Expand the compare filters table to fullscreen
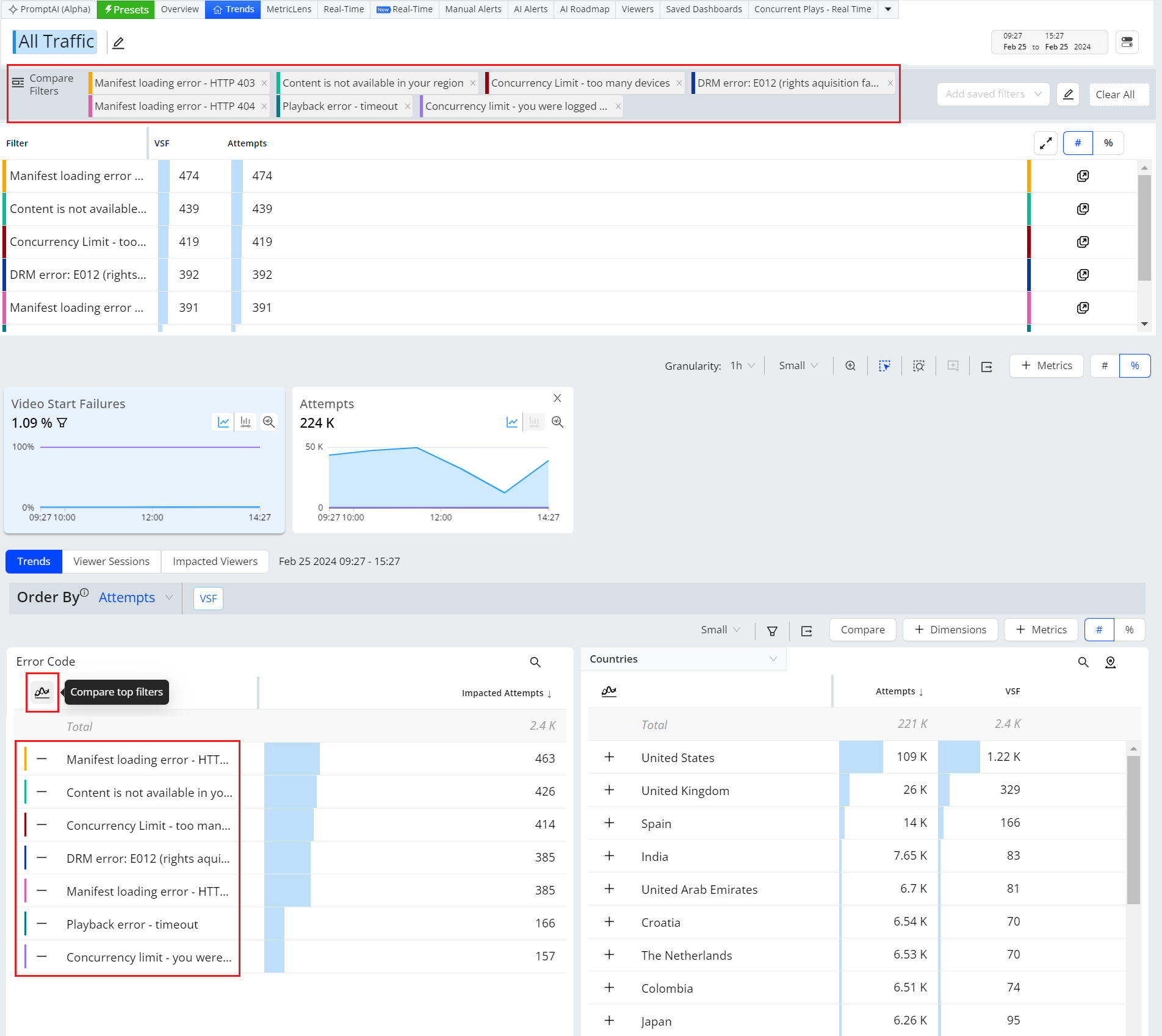The image size is (1162, 1036). (1045, 143)
